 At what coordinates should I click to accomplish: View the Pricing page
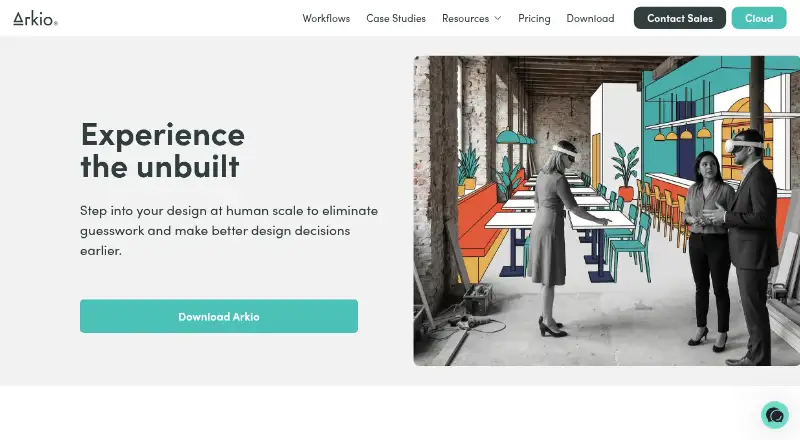[534, 18]
